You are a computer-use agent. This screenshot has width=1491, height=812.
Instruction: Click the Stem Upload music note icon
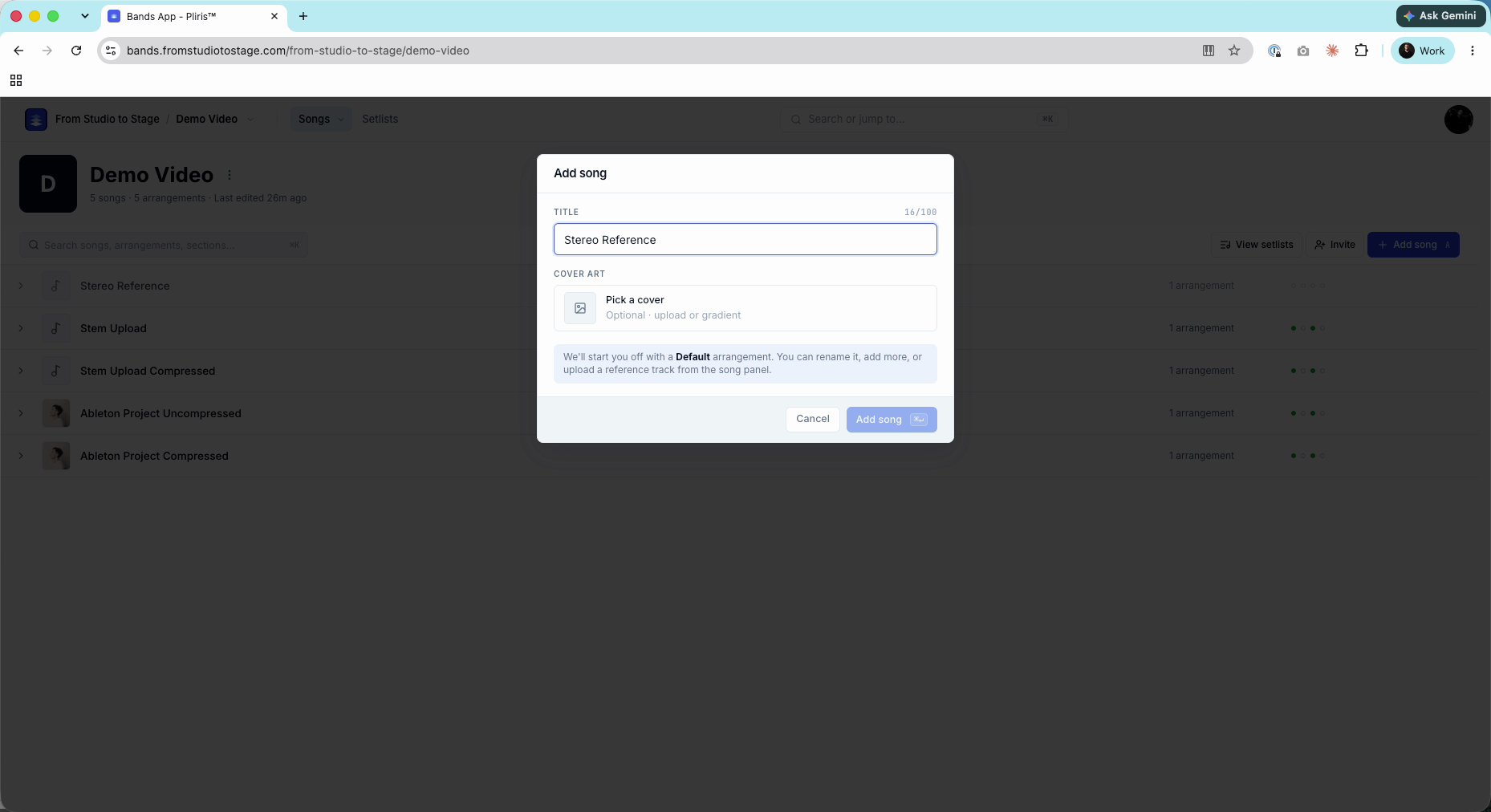(x=56, y=328)
